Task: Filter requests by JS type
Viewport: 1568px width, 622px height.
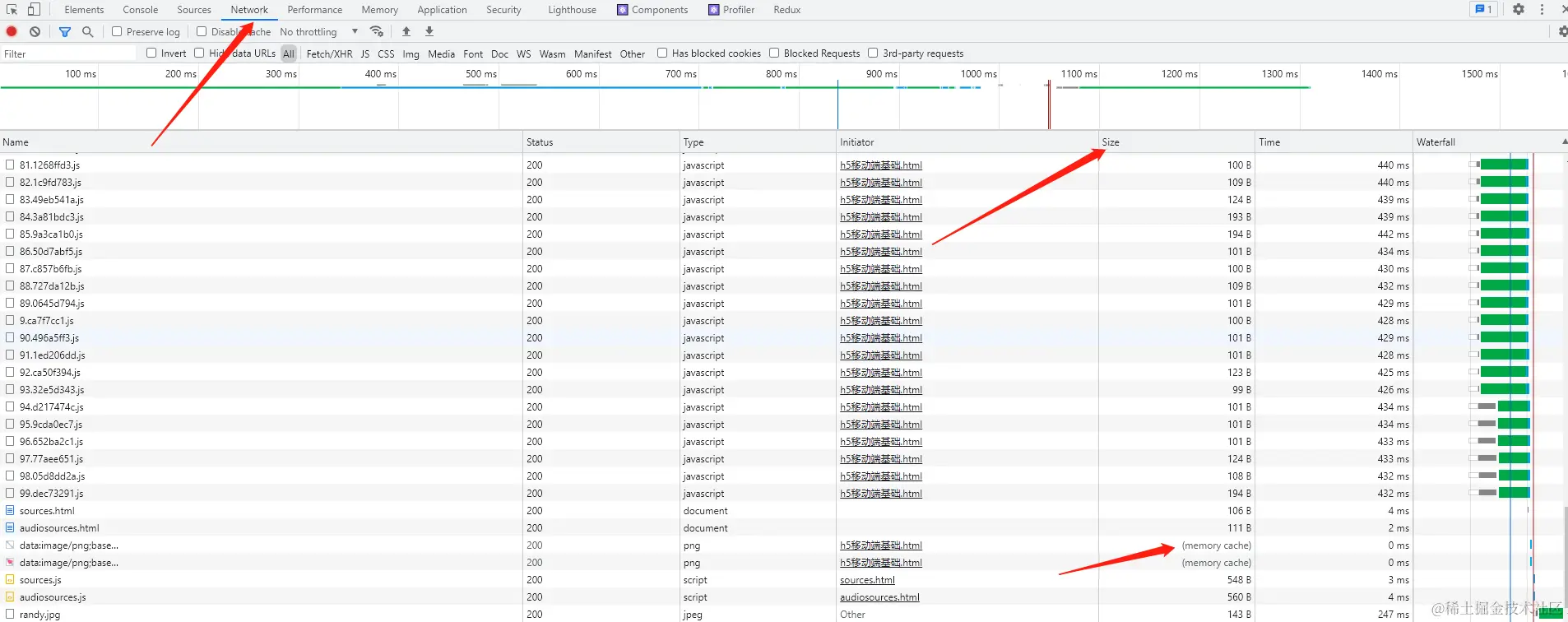Action: click(365, 53)
